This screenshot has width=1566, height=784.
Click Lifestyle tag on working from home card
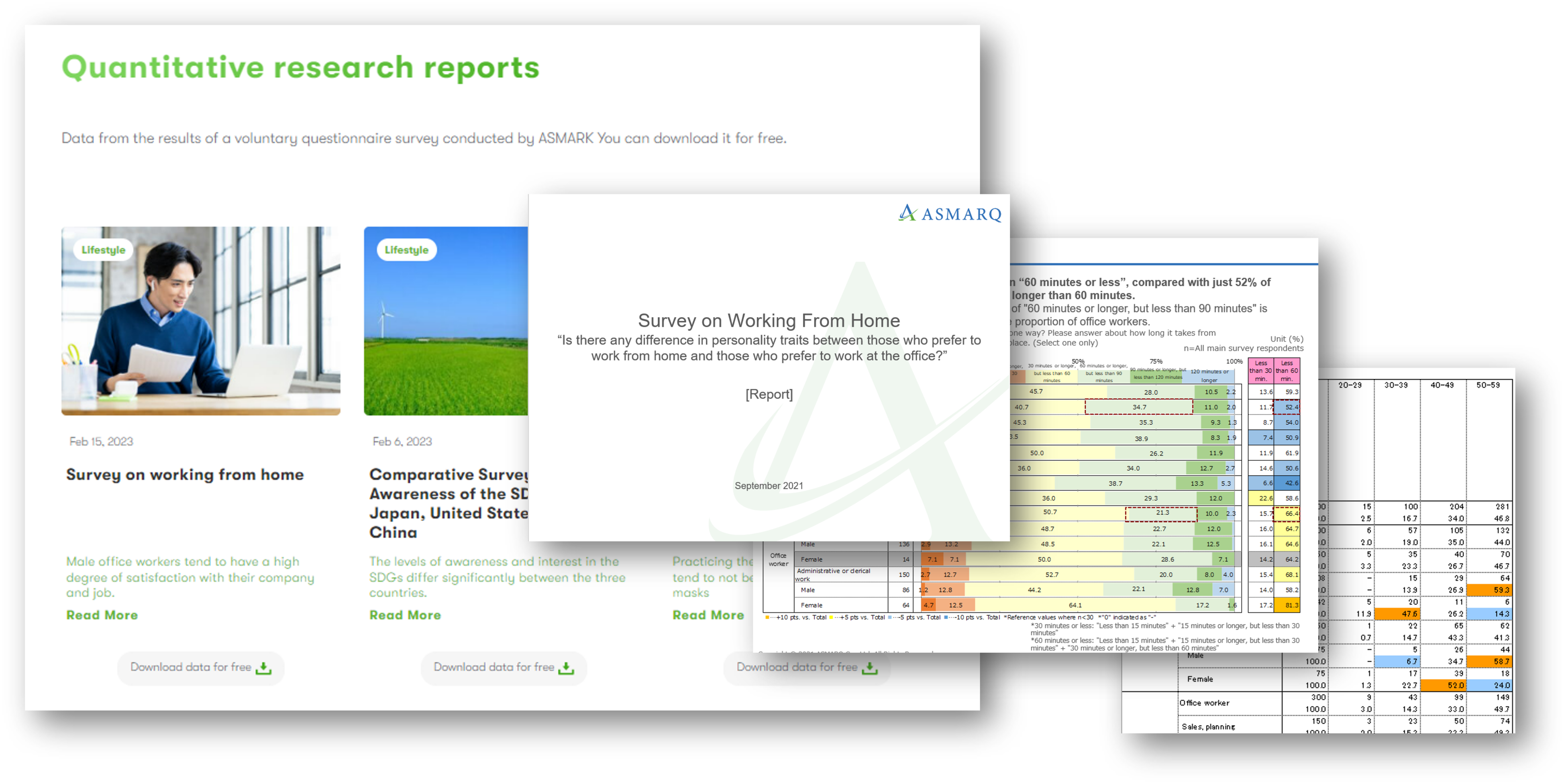pos(103,250)
